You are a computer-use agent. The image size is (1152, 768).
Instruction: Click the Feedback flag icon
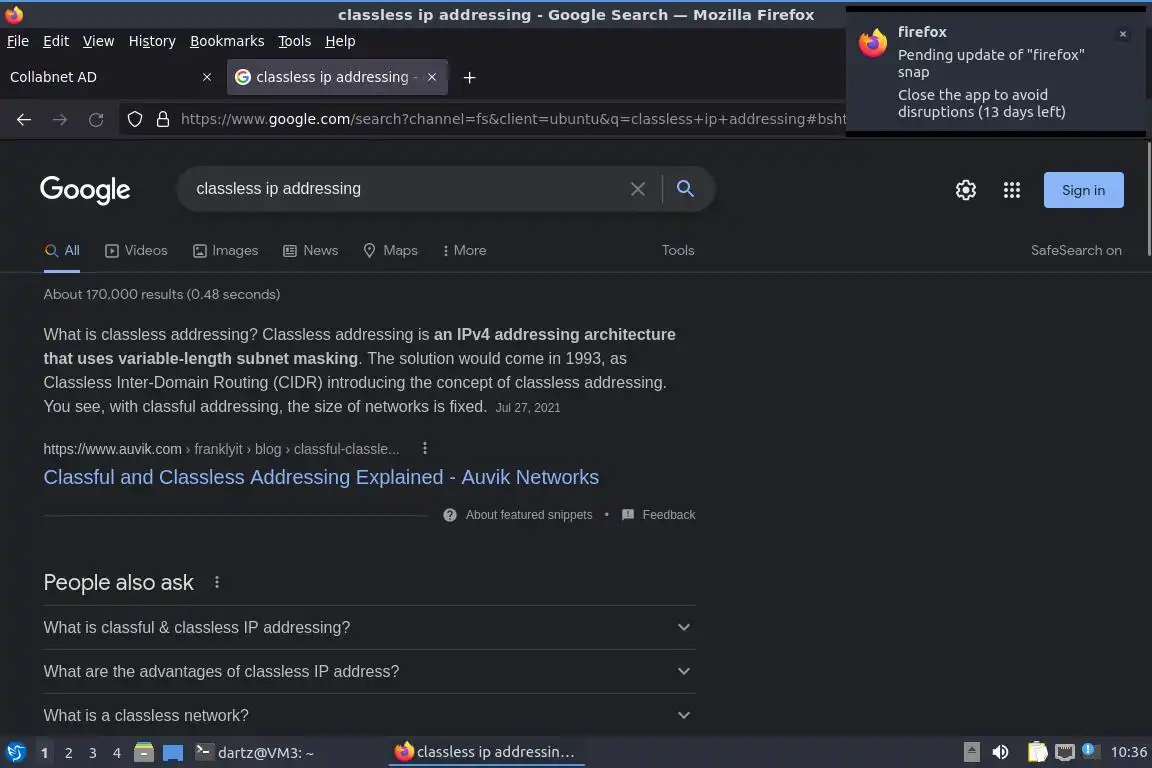(x=627, y=514)
